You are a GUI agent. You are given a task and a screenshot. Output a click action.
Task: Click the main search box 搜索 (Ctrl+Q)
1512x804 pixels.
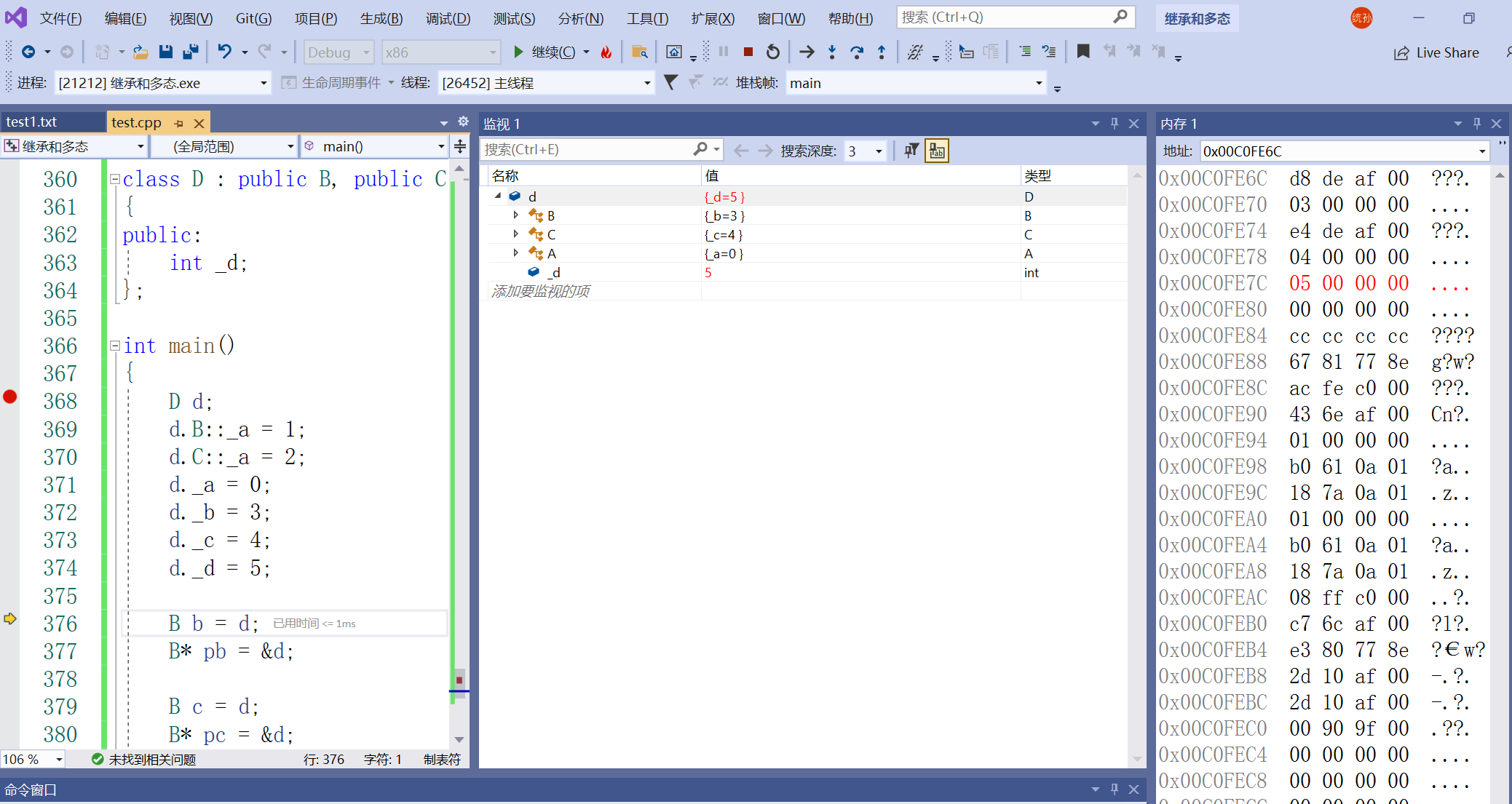click(1015, 17)
